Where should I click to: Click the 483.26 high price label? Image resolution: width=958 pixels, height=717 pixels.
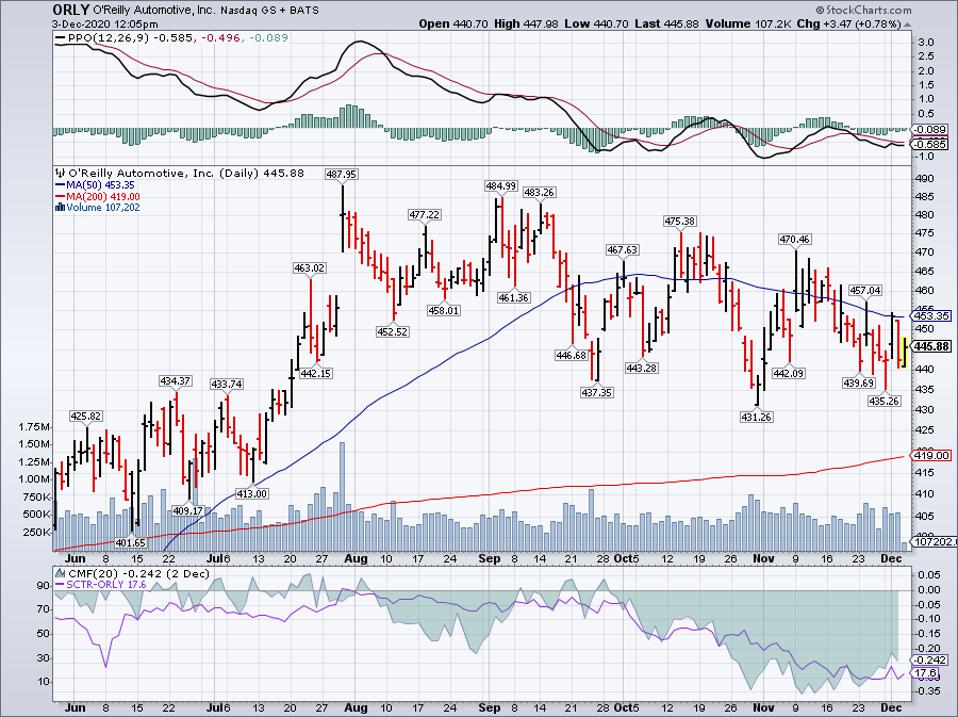[x=539, y=192]
